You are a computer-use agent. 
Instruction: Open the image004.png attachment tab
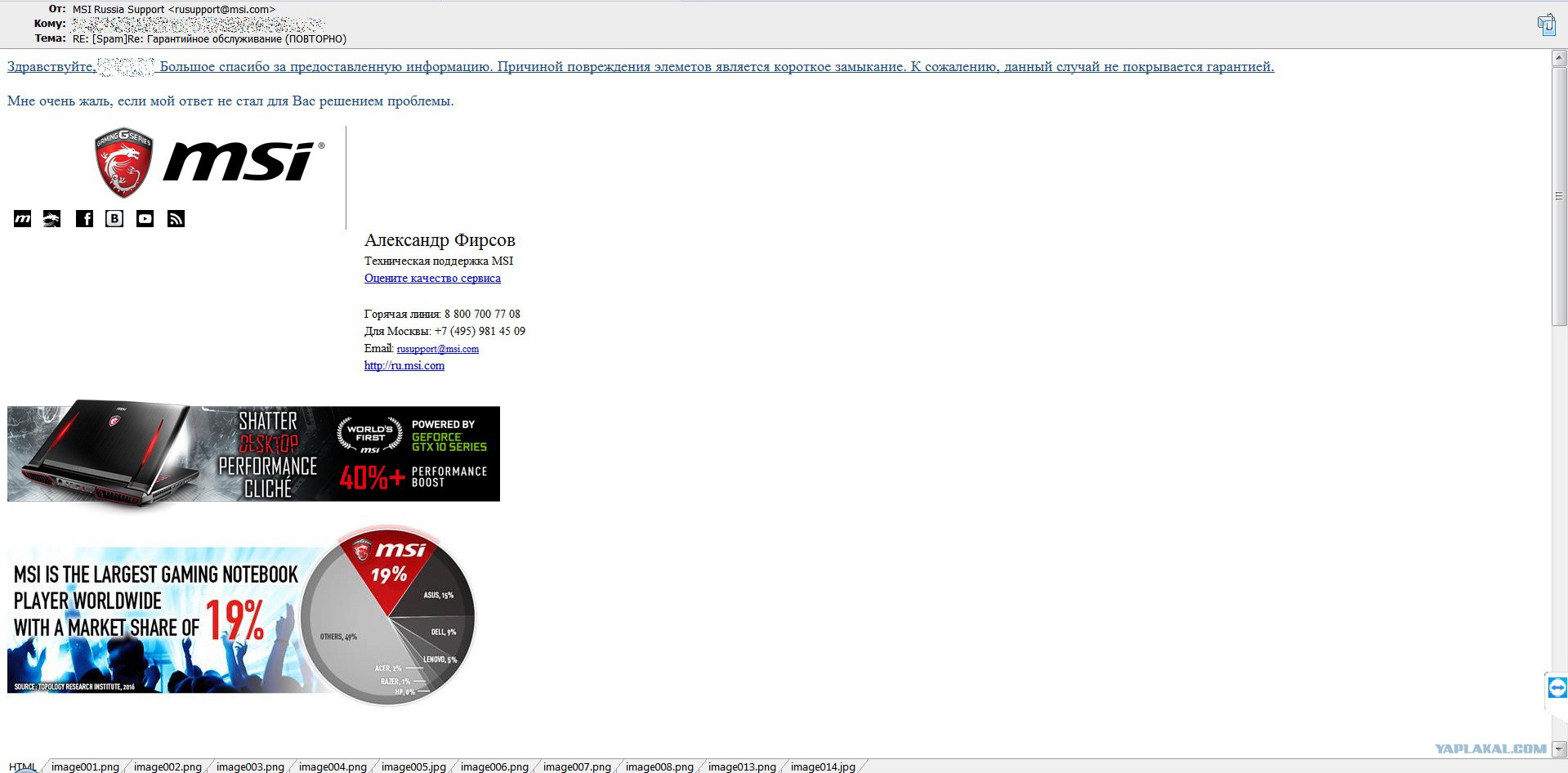[x=333, y=766]
